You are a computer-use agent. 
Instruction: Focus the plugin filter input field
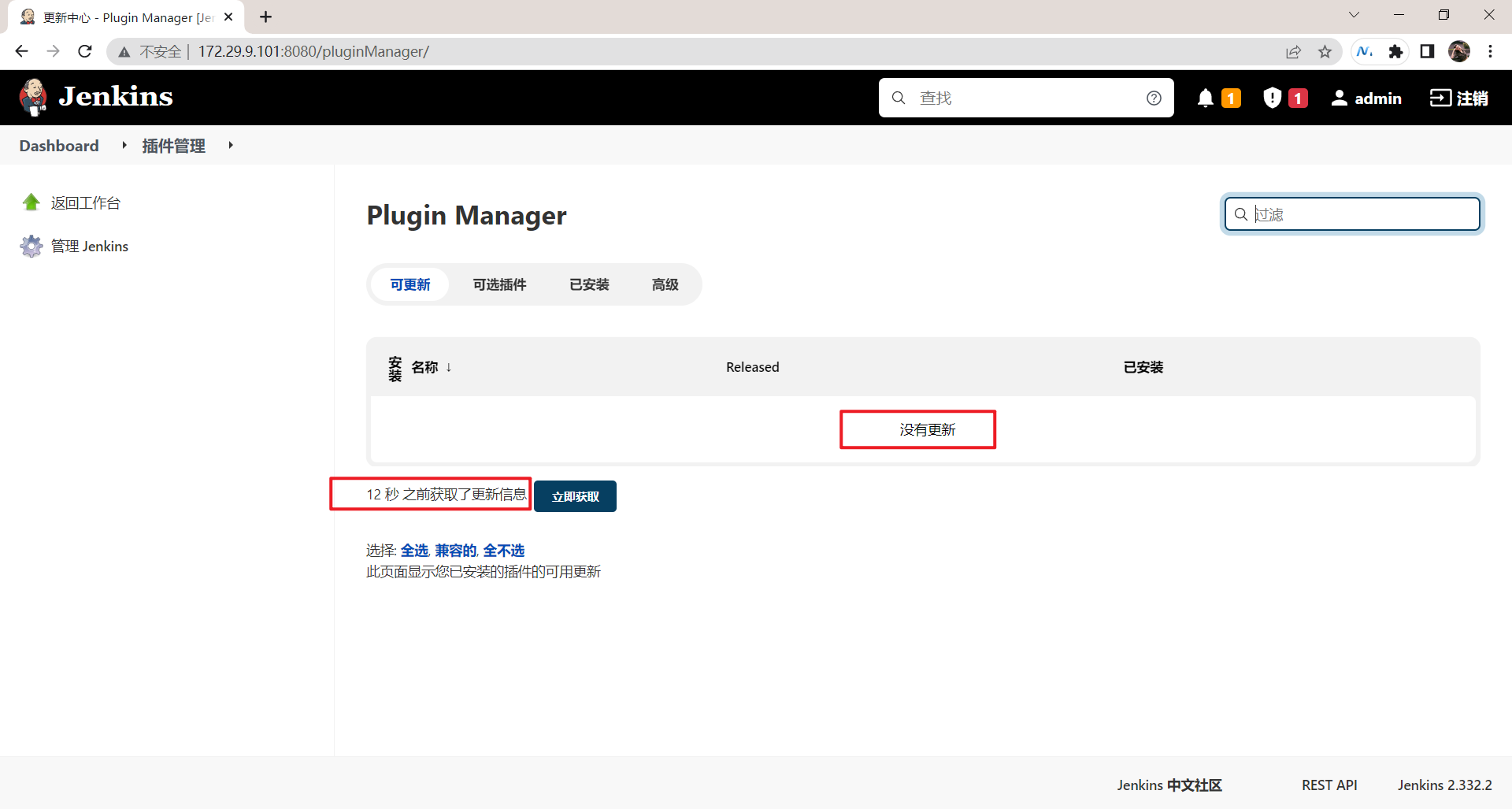1352,214
